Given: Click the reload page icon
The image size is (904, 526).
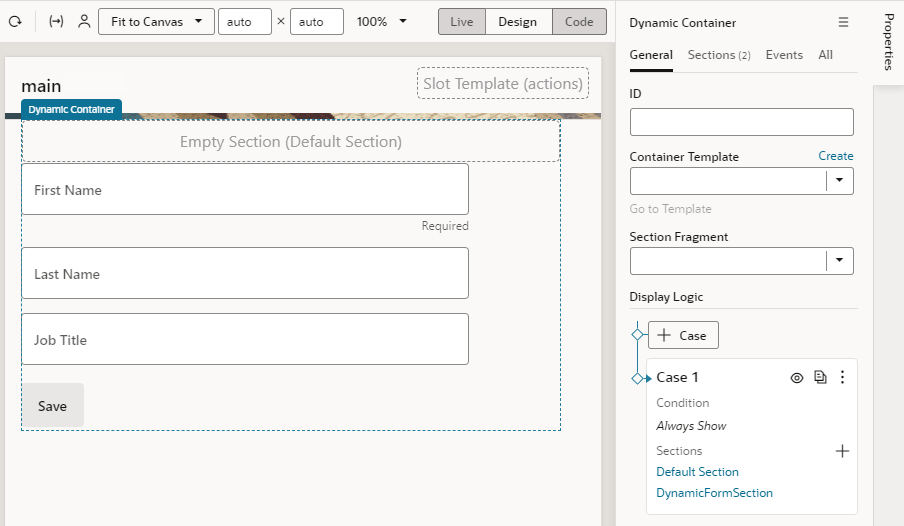Looking at the screenshot, I should tap(16, 22).
